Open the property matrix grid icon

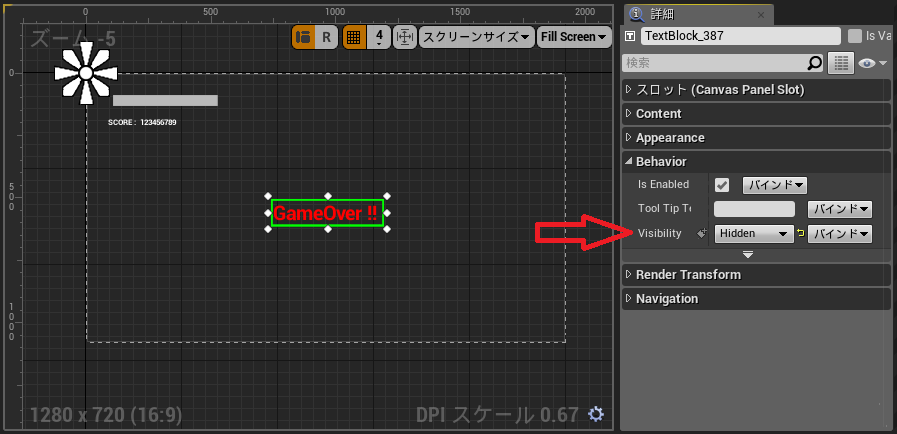[841, 63]
